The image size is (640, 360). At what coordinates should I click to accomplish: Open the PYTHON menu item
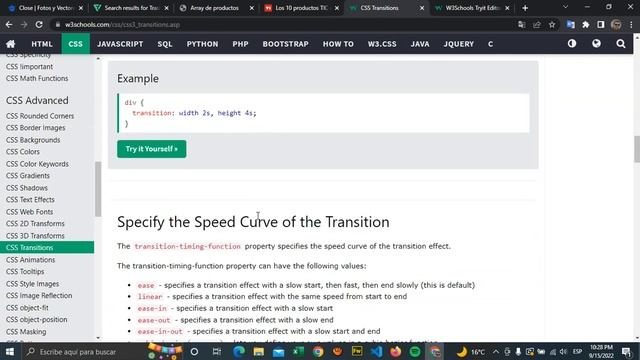click(x=202, y=44)
